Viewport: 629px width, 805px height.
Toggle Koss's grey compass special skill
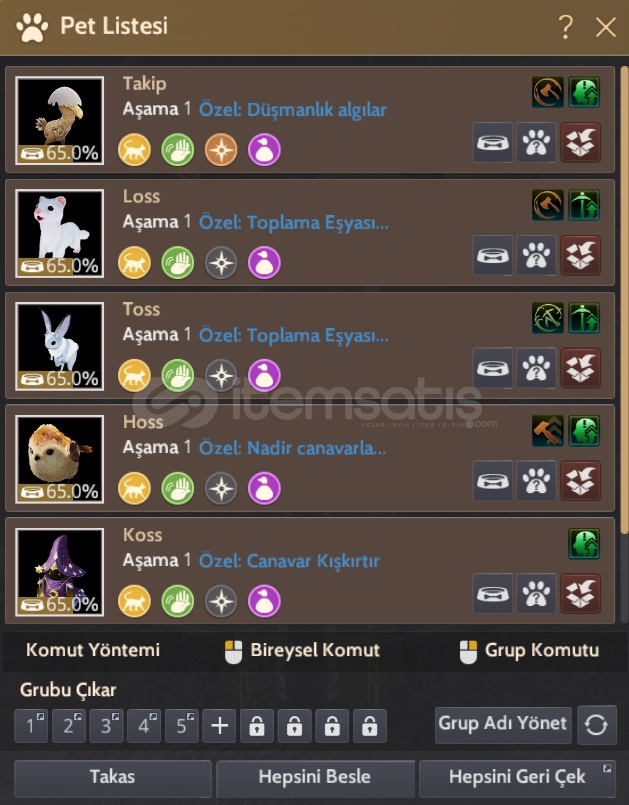coord(221,601)
